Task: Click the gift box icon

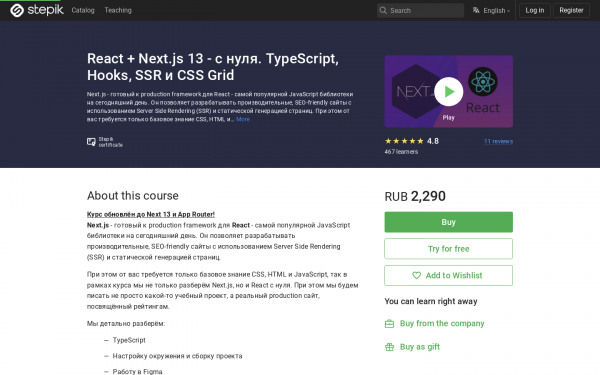Action: tap(389, 347)
